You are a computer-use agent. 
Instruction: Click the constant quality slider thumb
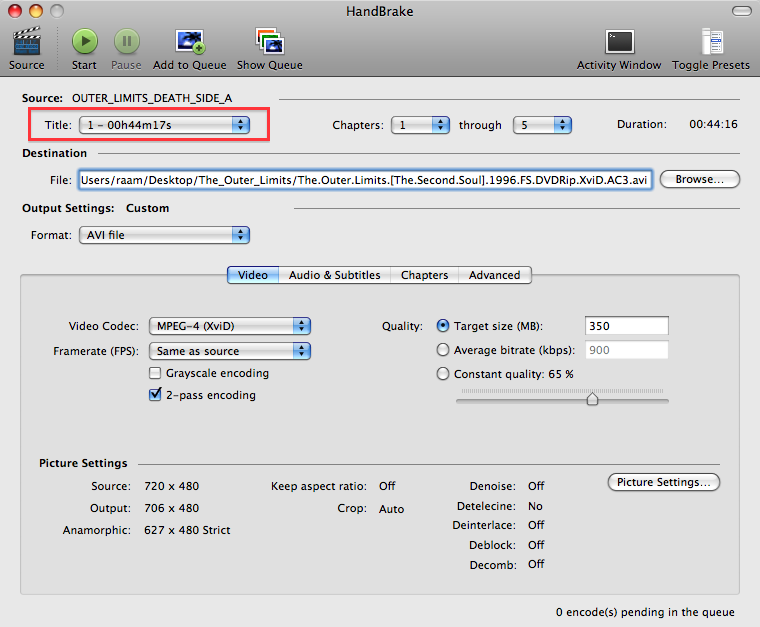[x=592, y=399]
